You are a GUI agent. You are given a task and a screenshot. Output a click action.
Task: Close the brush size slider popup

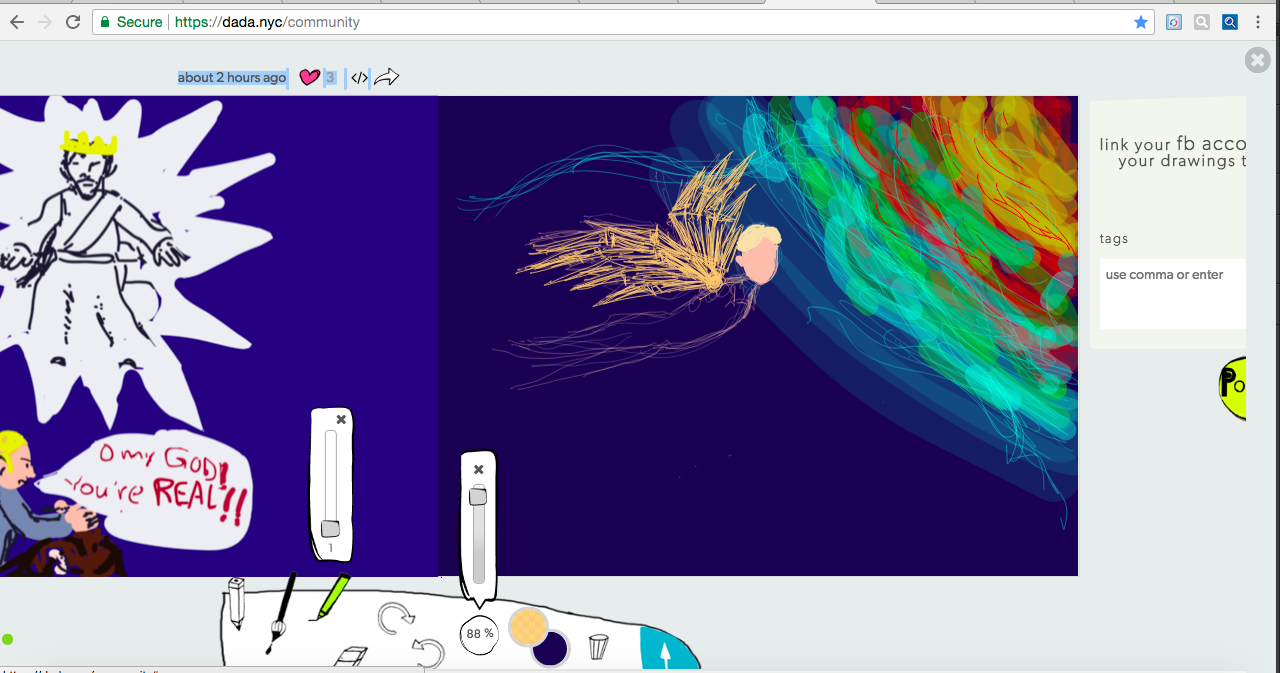341,420
